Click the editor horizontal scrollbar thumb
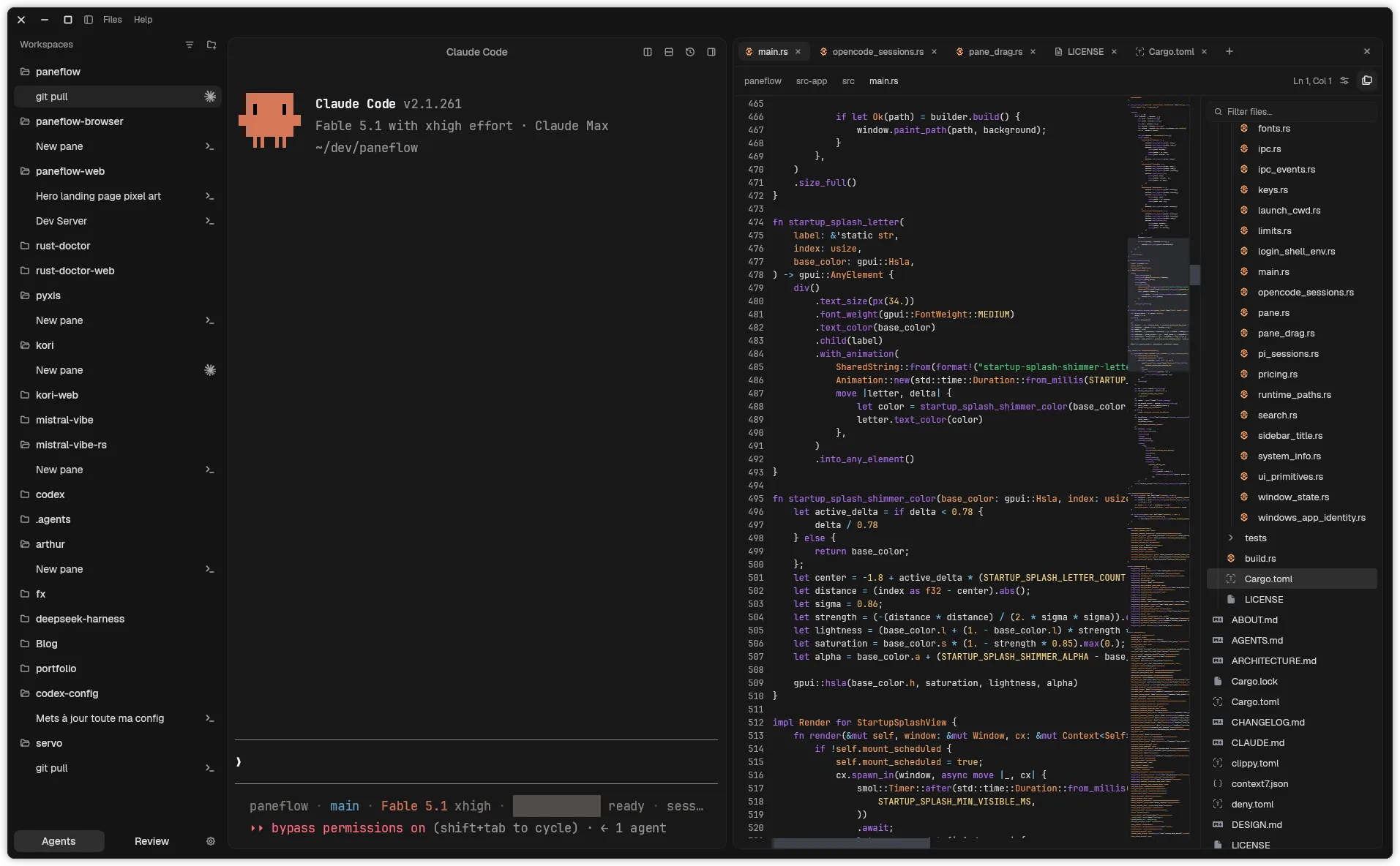This screenshot has height=866, width=1400. (x=851, y=843)
